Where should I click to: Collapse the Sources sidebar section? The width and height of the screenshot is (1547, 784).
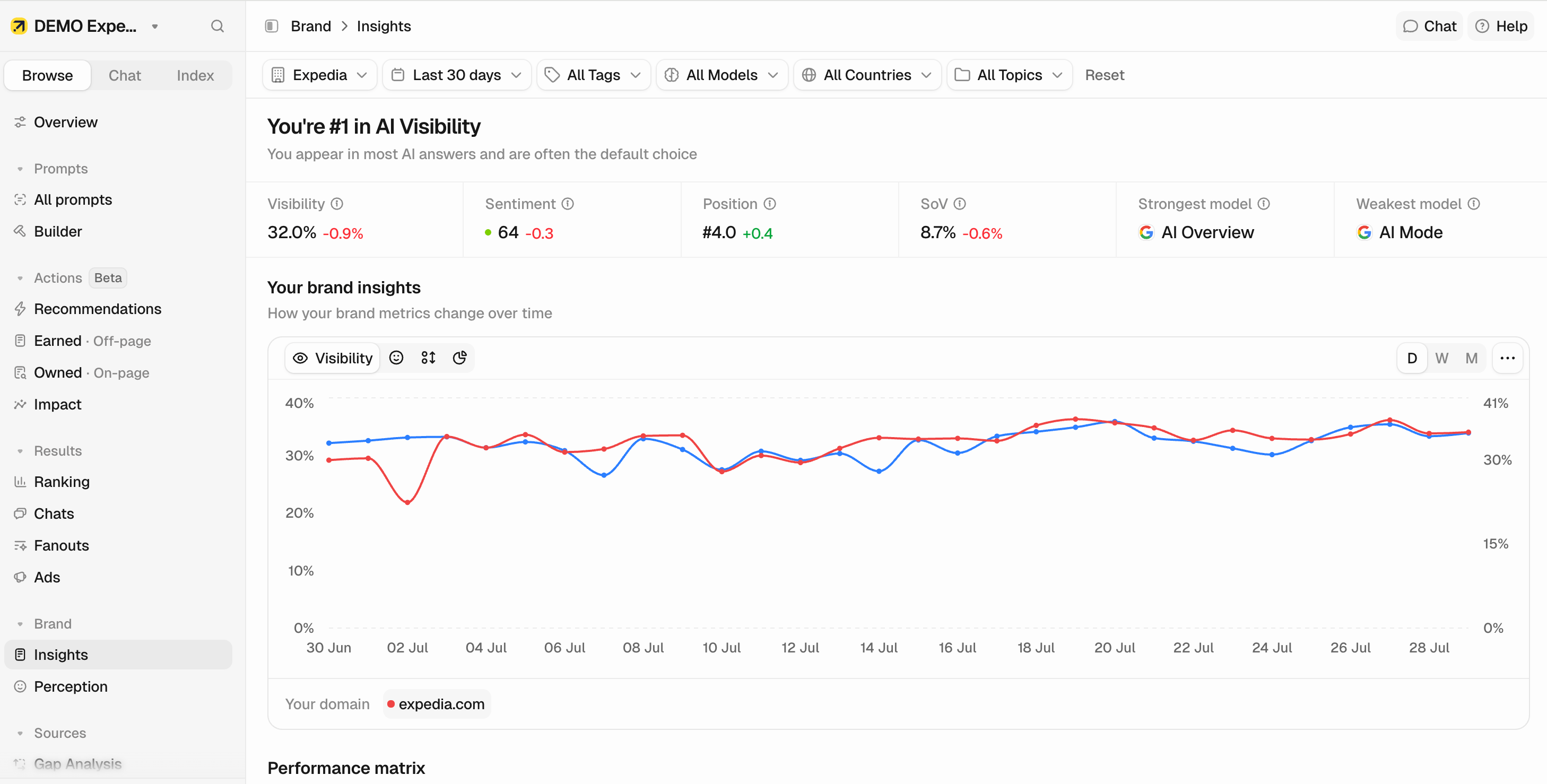51,733
